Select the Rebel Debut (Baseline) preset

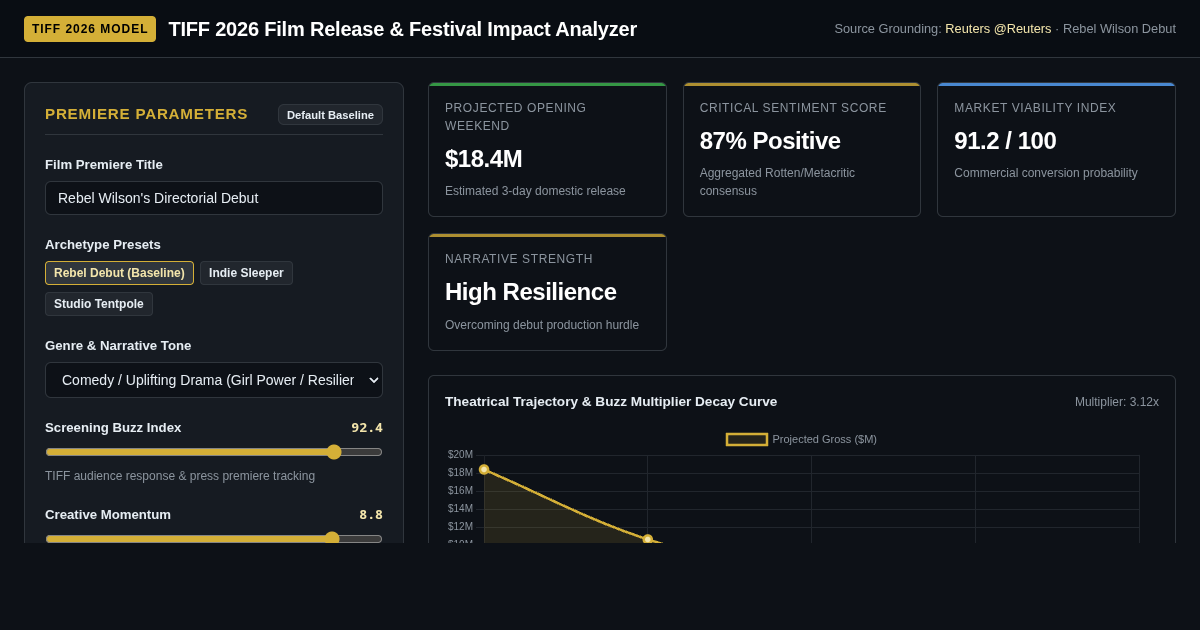(119, 273)
